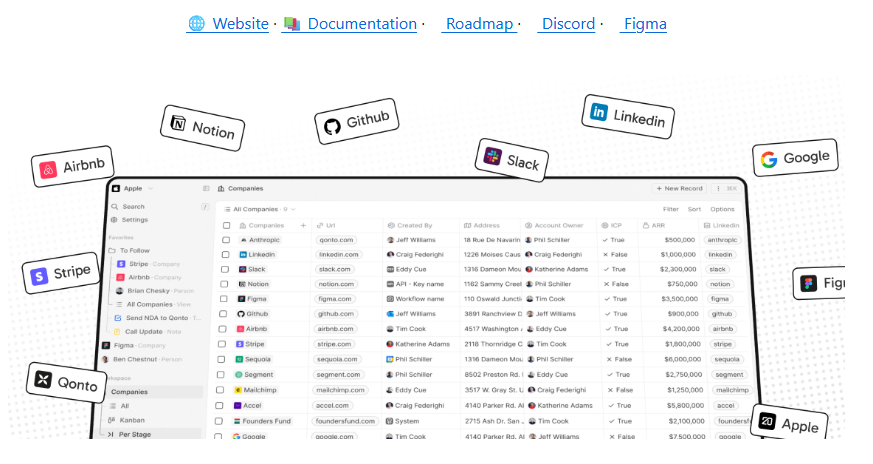Open Settings from the sidebar
Viewport: 873px width, 464px height.
pos(130,220)
